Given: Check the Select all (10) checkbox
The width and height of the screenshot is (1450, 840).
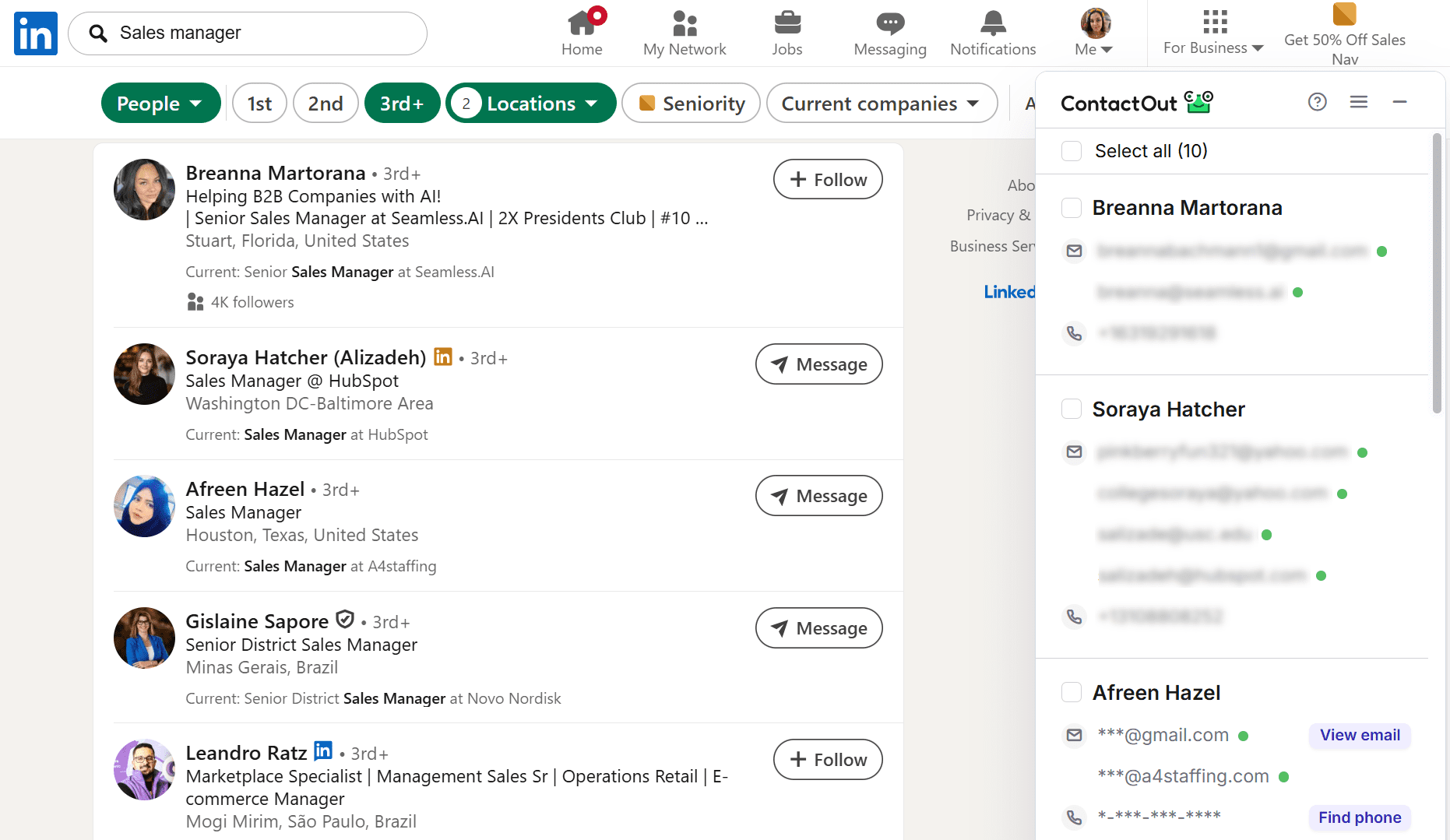Looking at the screenshot, I should pyautogui.click(x=1072, y=151).
